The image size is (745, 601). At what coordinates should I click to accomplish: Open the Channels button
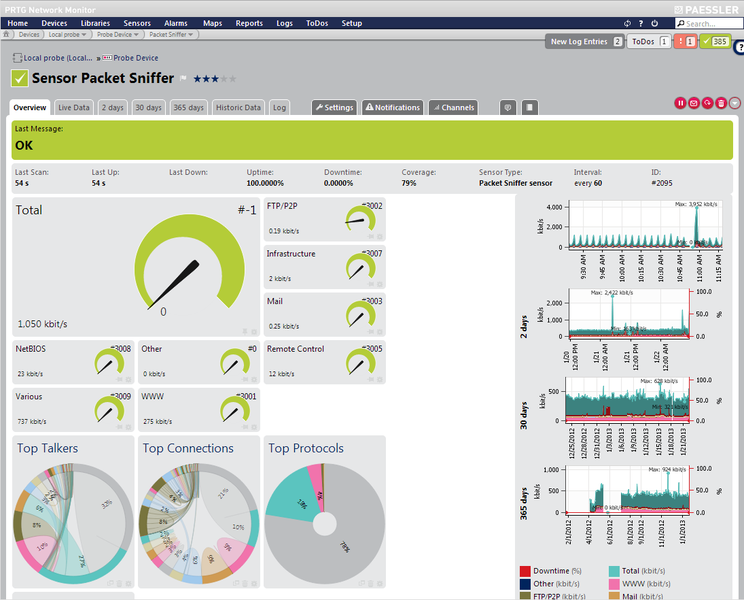(x=453, y=107)
